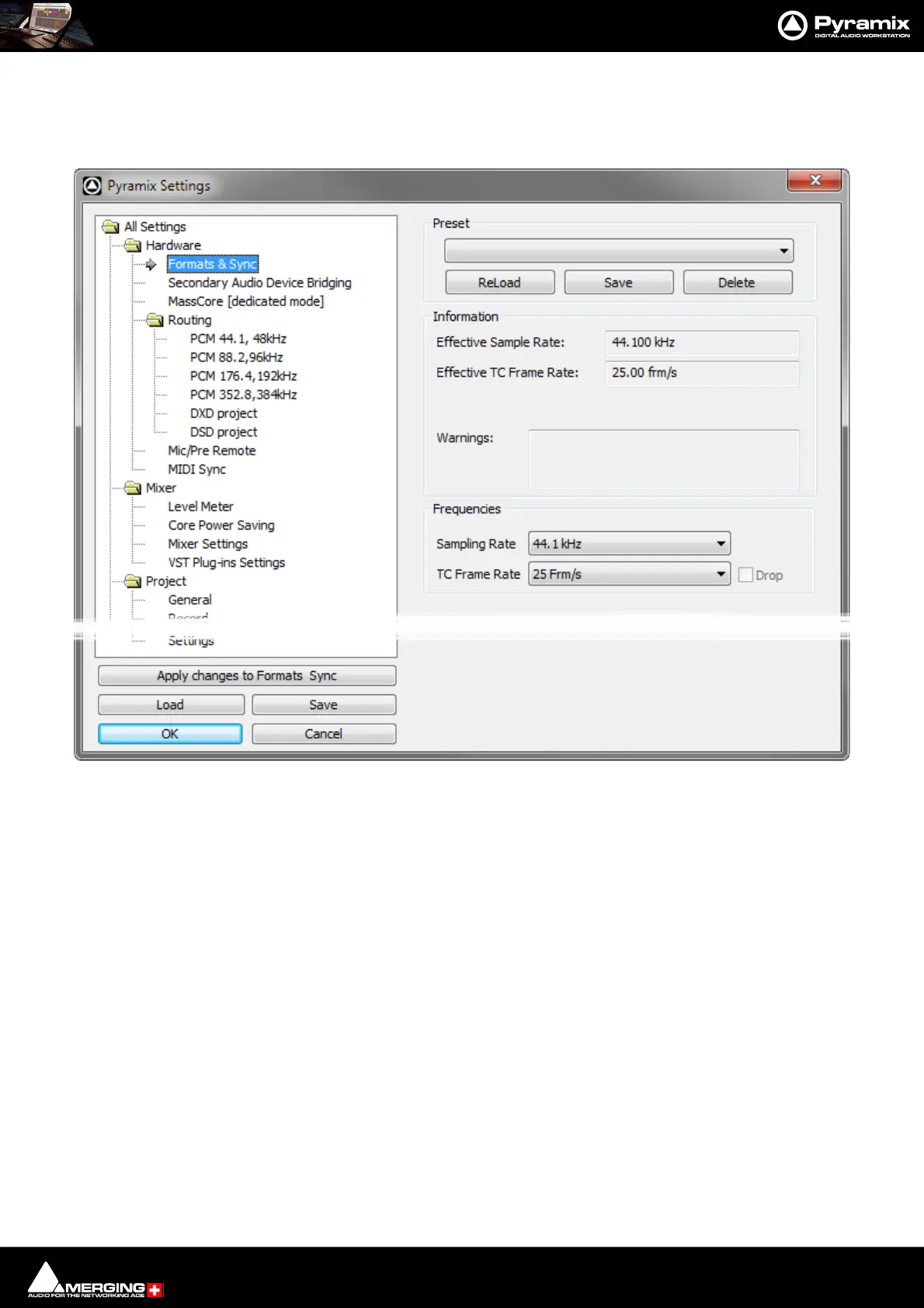Select DXD project routing
Viewport: 924px width, 1308px height.
pos(224,413)
